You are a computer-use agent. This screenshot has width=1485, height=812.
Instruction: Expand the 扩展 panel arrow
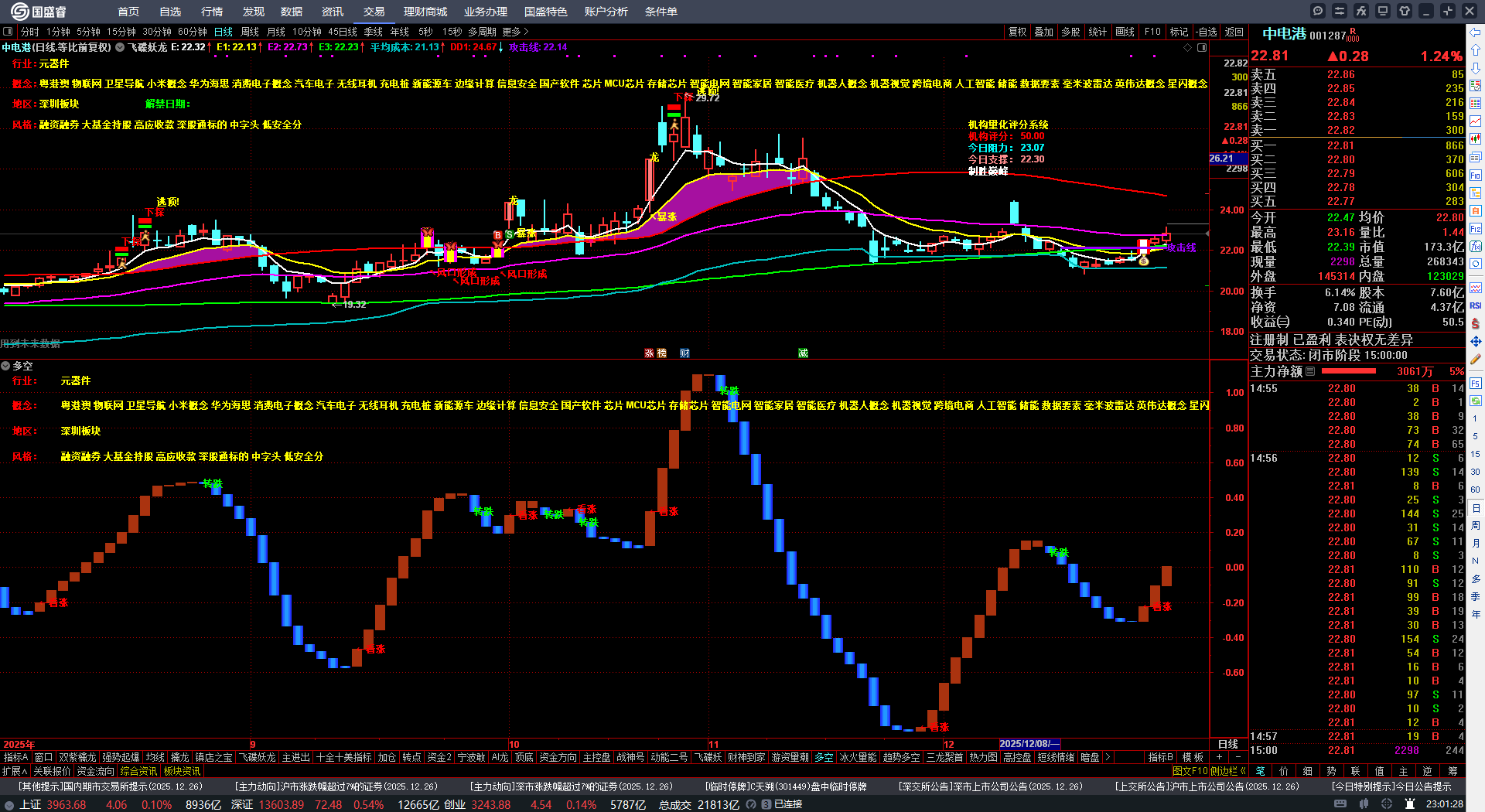point(15,771)
